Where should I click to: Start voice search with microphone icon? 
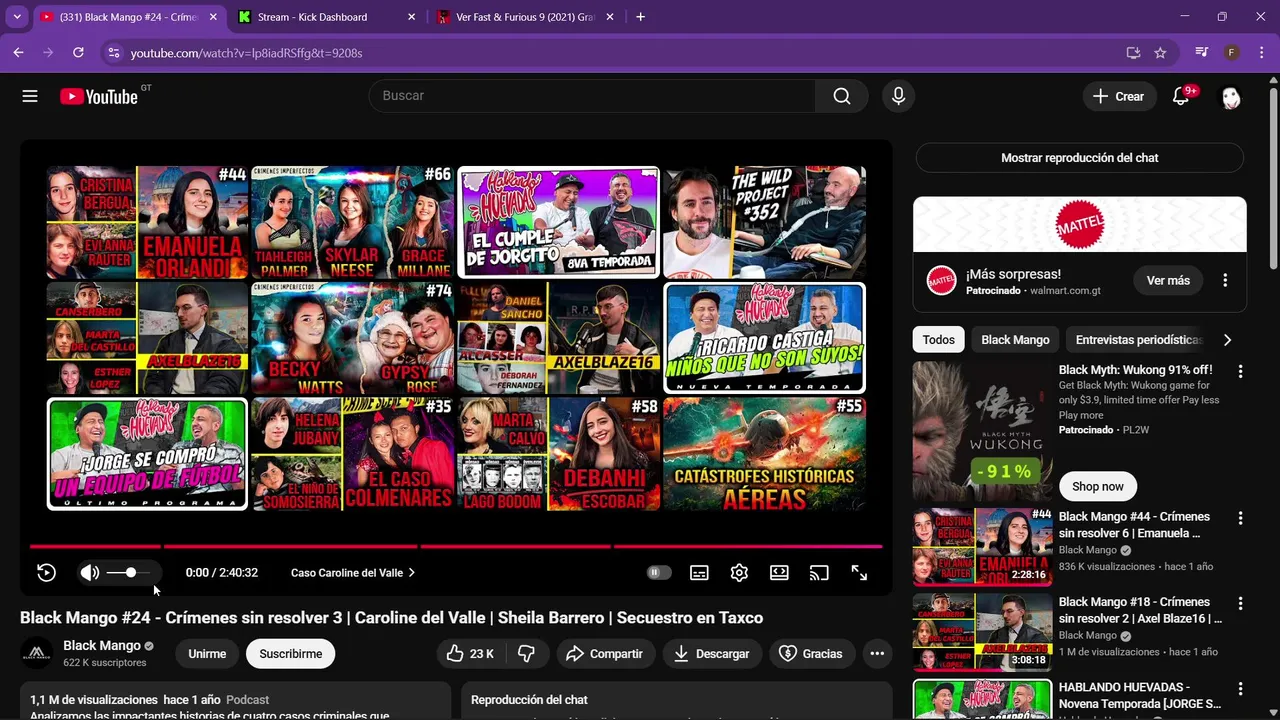[898, 96]
